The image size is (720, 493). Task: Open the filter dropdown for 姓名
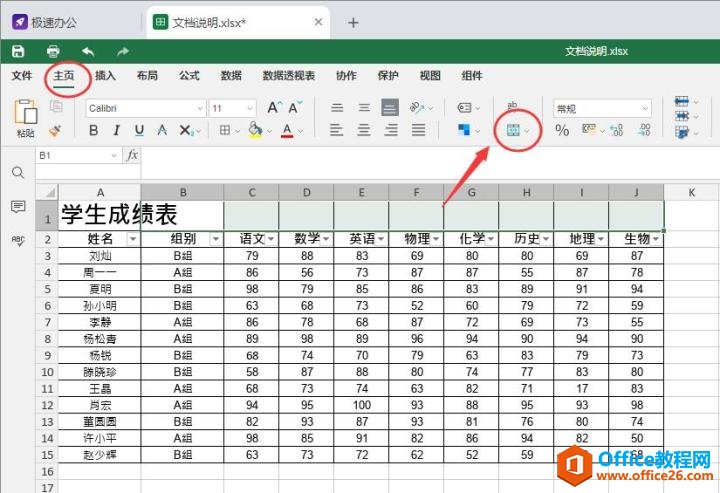[x=133, y=239]
